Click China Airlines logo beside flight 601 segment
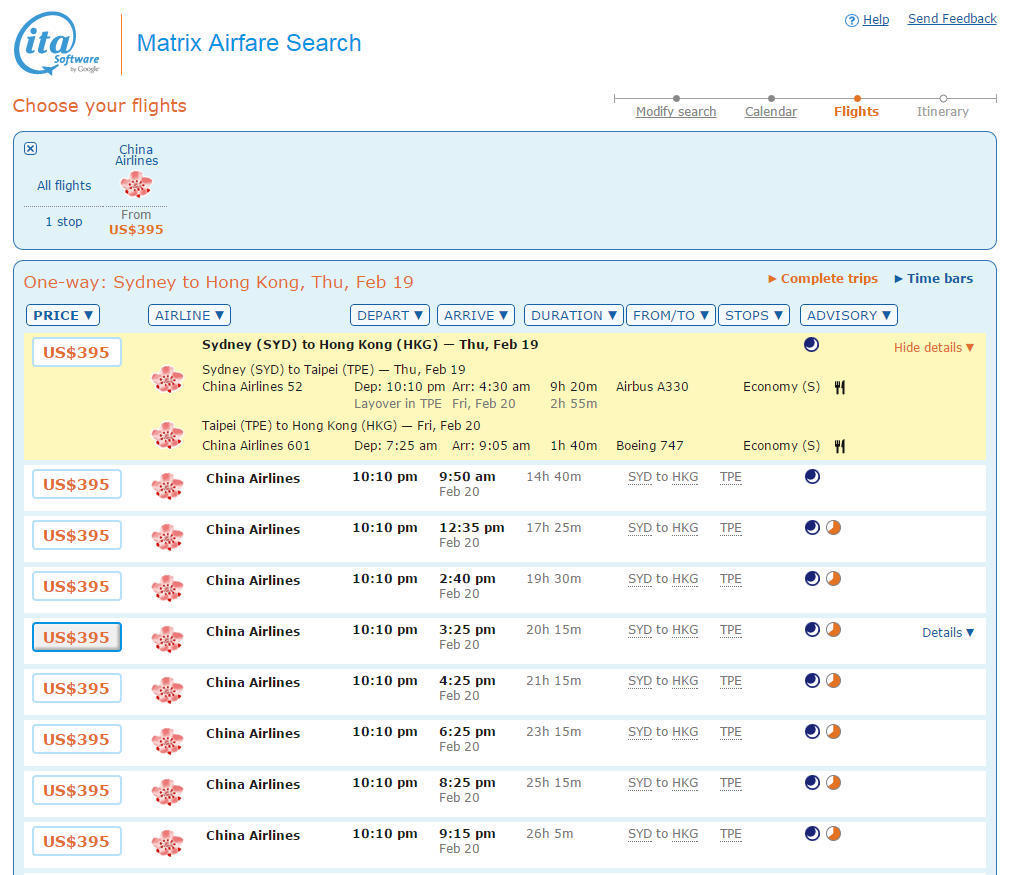This screenshot has width=1010, height=875. coord(167,435)
